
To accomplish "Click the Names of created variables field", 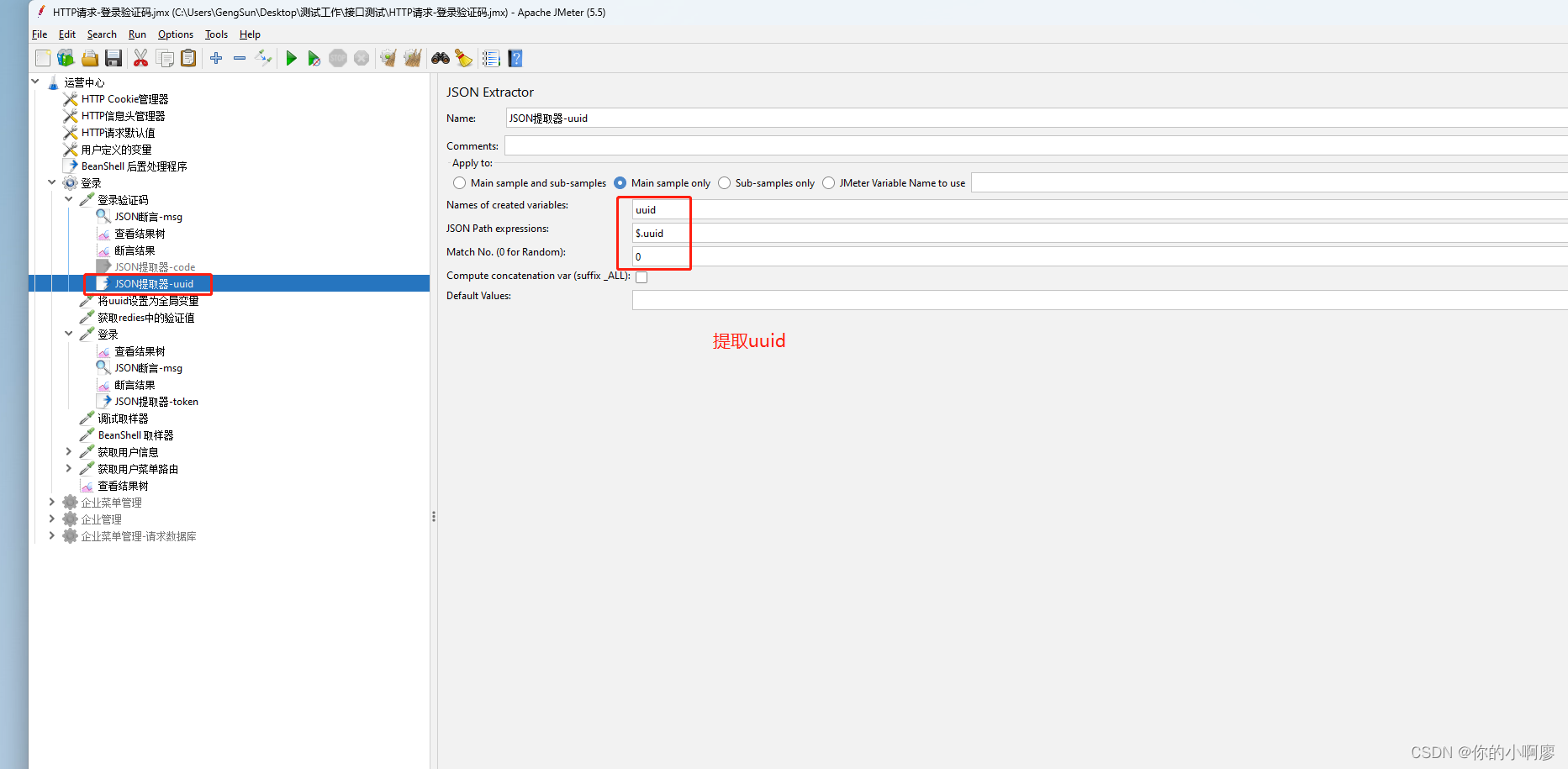I will pyautogui.click(x=1100, y=210).
